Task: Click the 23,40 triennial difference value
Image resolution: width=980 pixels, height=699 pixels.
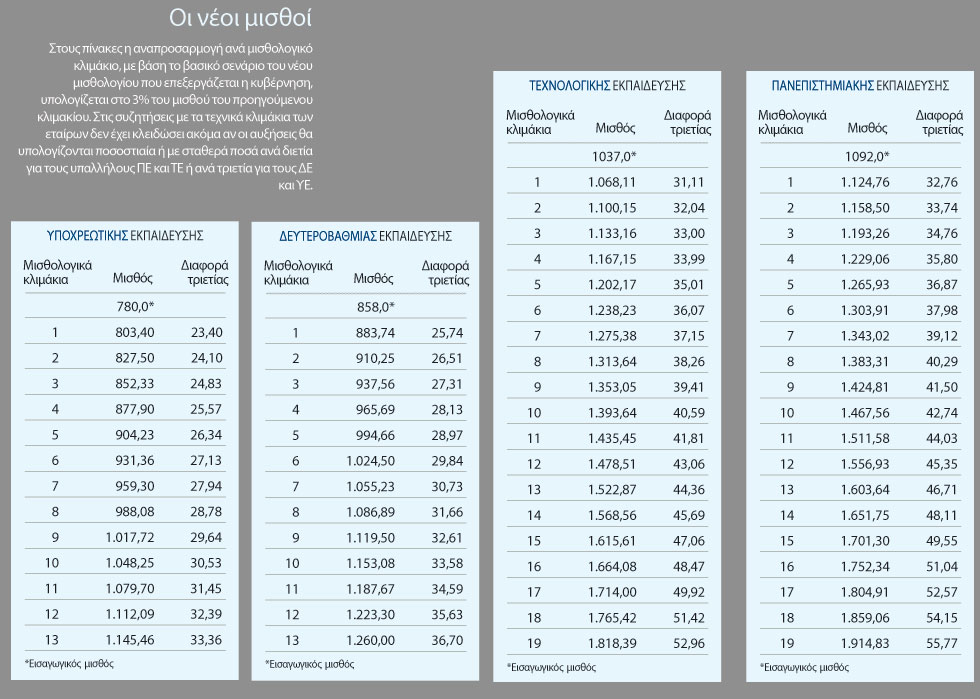Action: tap(206, 332)
